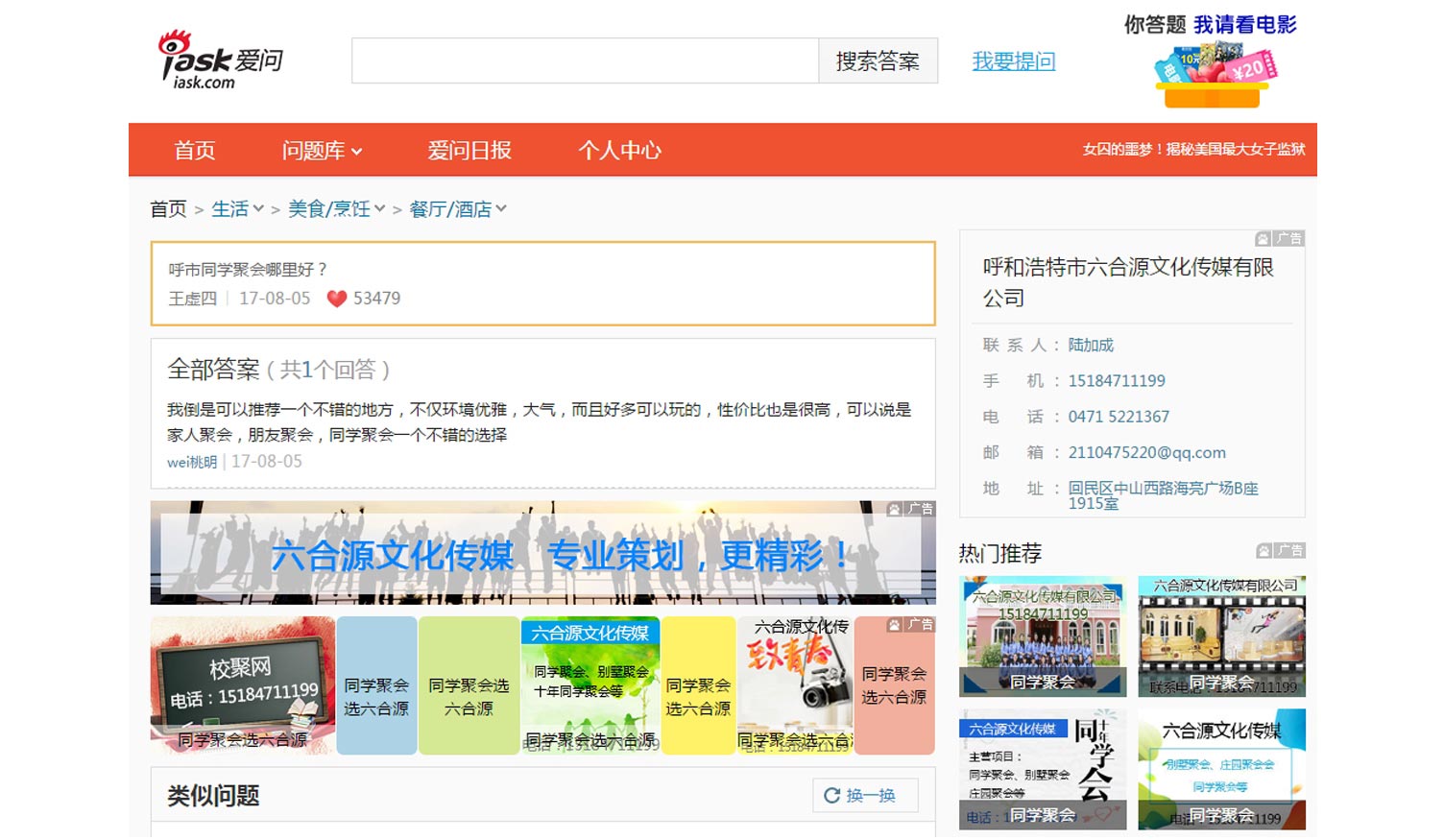The width and height of the screenshot is (1444, 840).
Task: Open asker 王虚四 profile link
Action: pos(193,299)
